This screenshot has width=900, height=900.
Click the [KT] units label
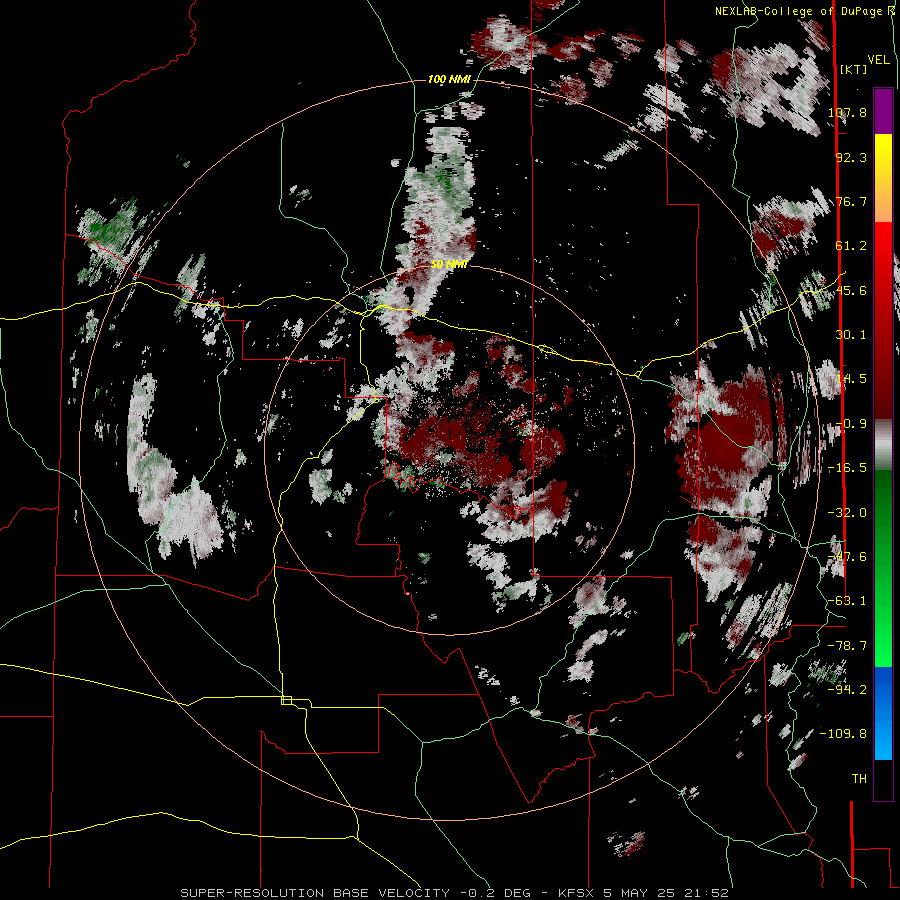(x=854, y=69)
